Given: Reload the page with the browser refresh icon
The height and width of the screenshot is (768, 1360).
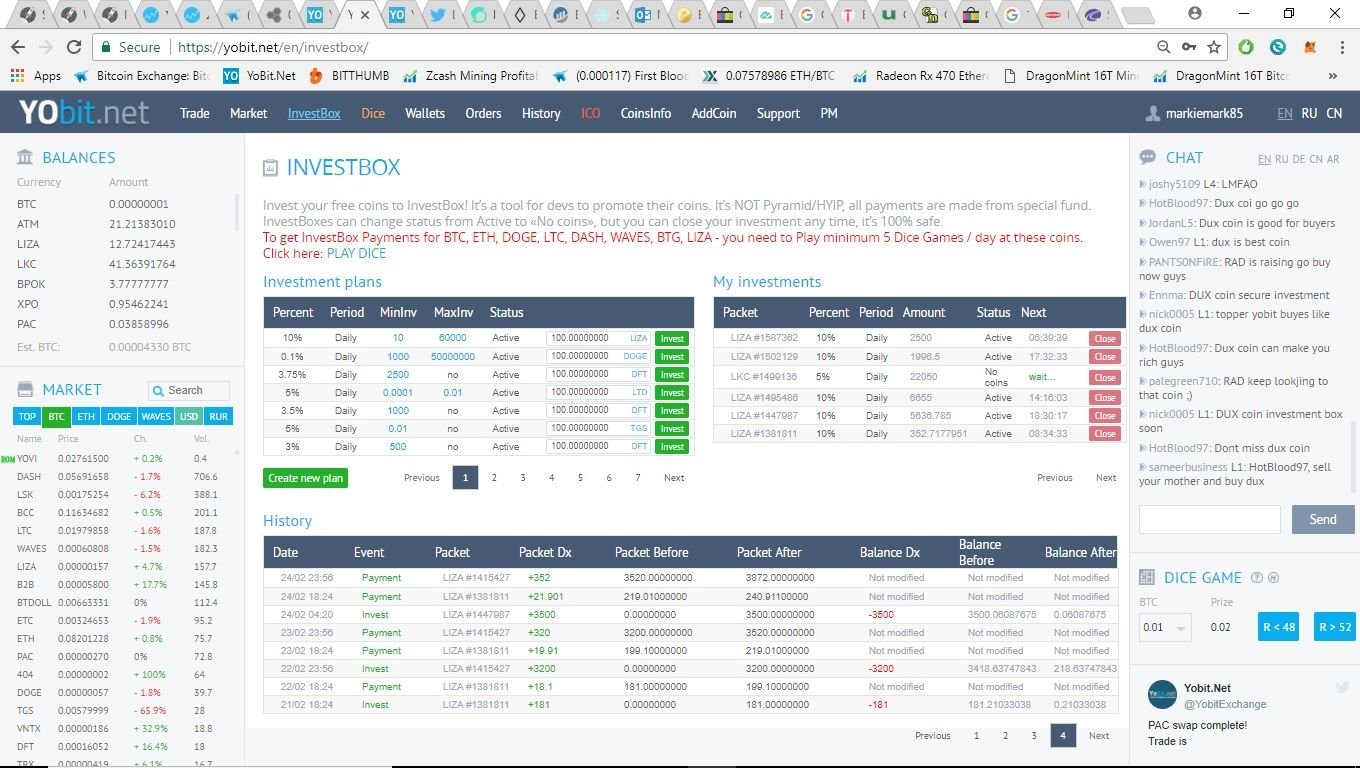Looking at the screenshot, I should tap(74, 47).
